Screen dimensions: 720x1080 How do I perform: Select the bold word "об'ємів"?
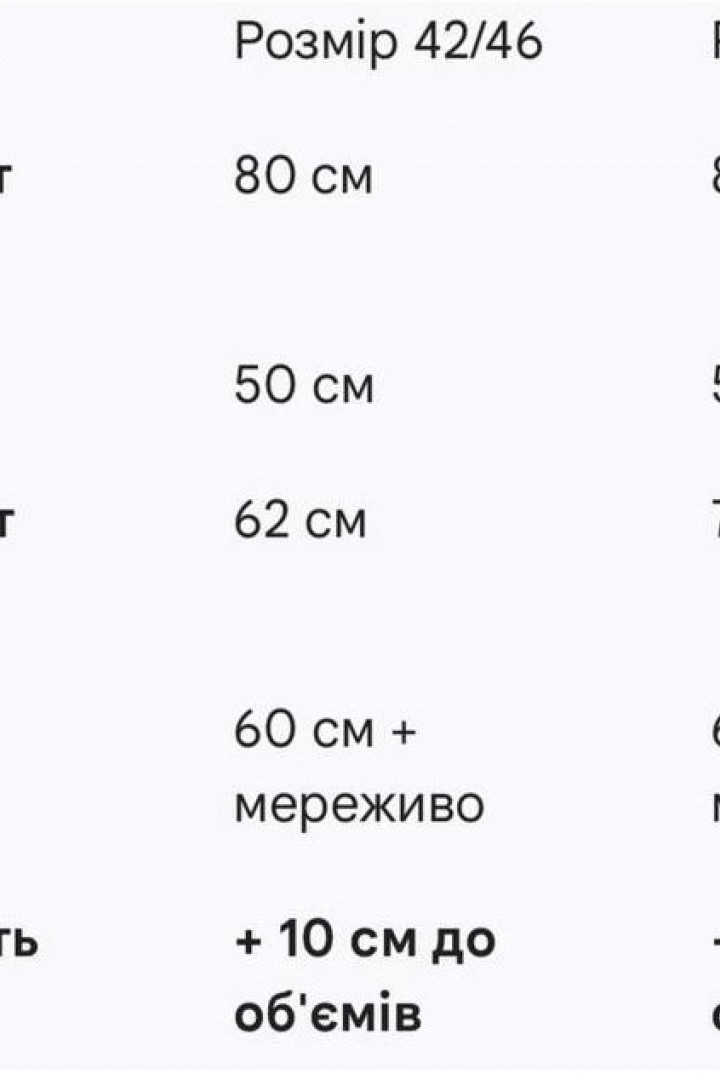(x=328, y=1013)
